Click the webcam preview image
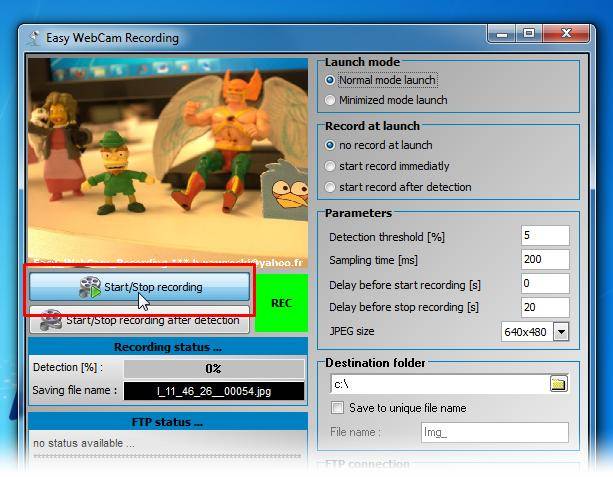 coord(168,163)
